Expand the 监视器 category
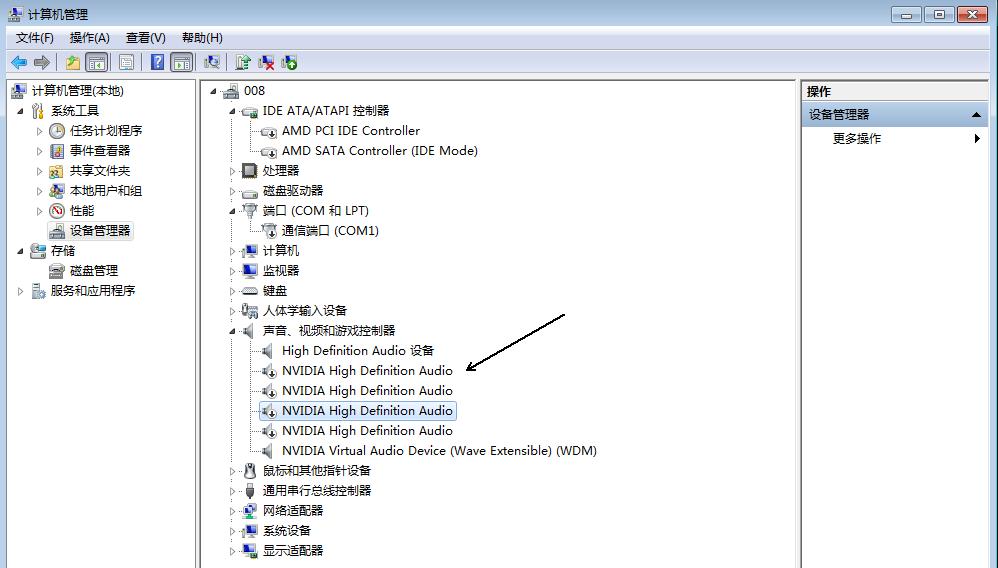The height and width of the screenshot is (568, 998). tap(232, 271)
